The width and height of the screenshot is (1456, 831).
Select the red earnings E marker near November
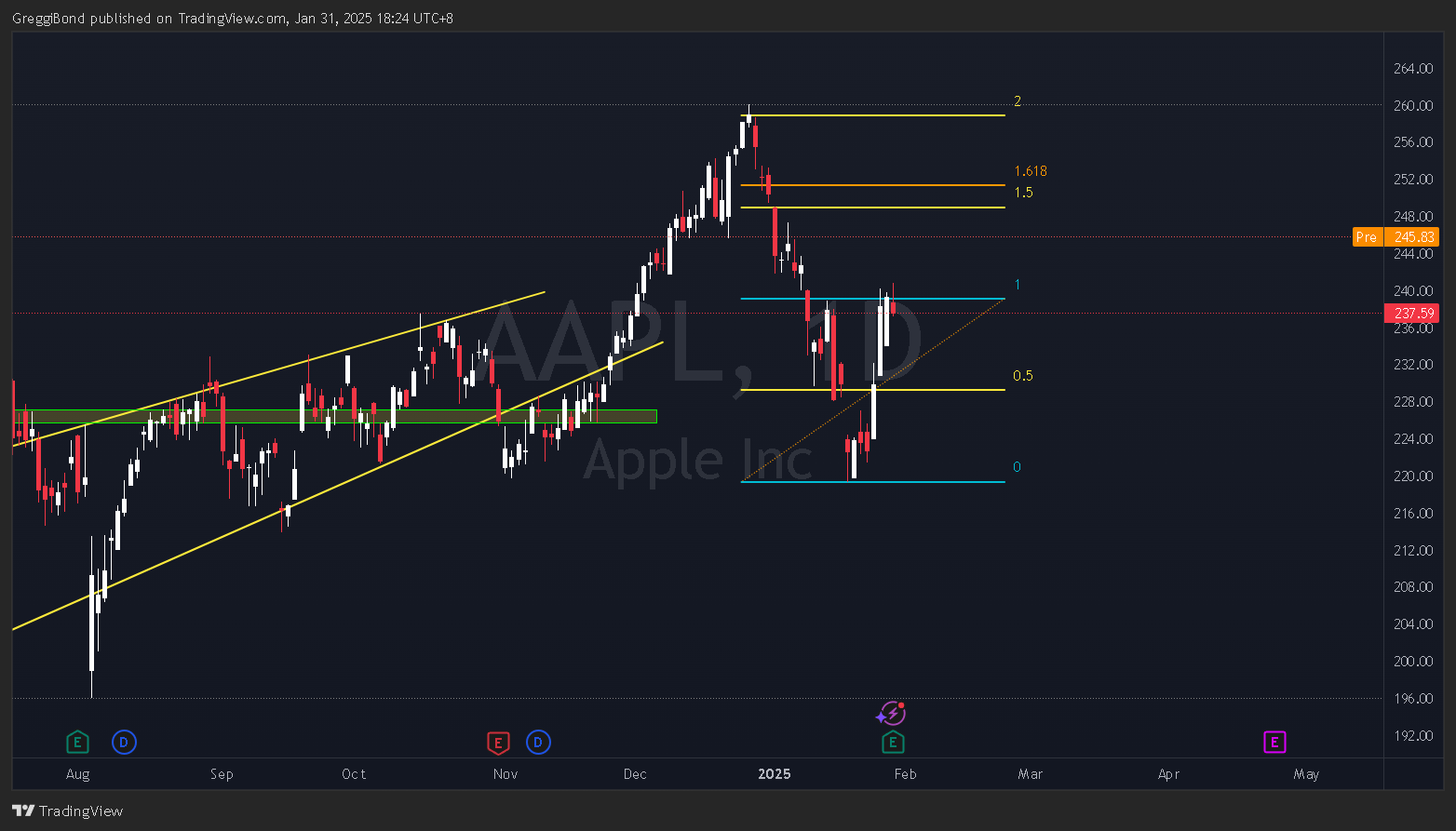coord(498,742)
